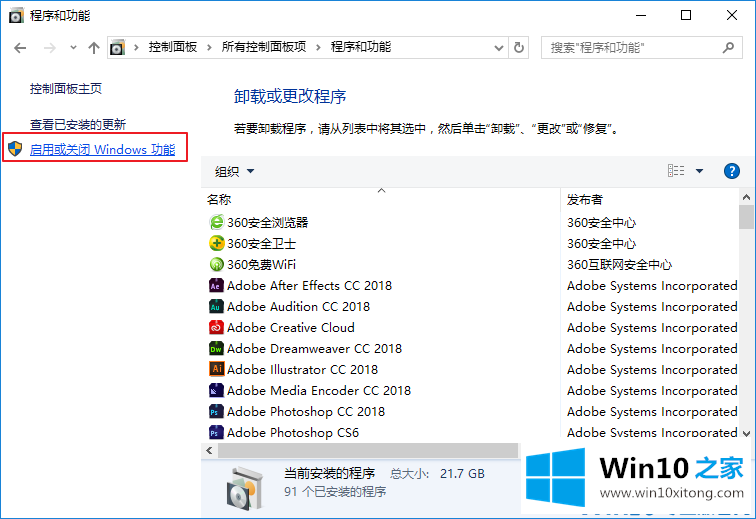The height and width of the screenshot is (519, 756).
Task: Click the Adobe After Effects CC 2018 icon
Action: [216, 286]
